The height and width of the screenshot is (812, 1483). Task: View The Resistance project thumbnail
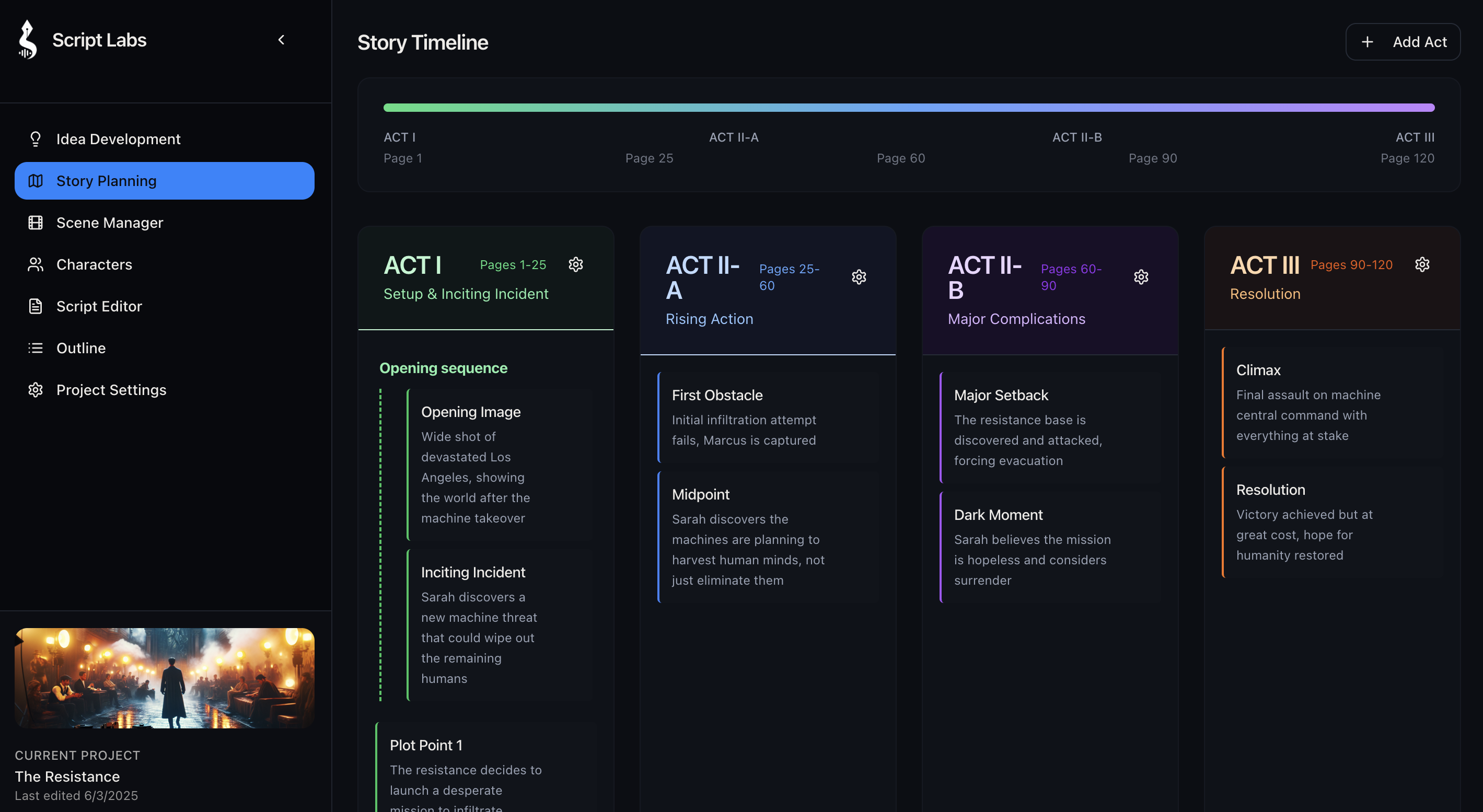[x=164, y=678]
